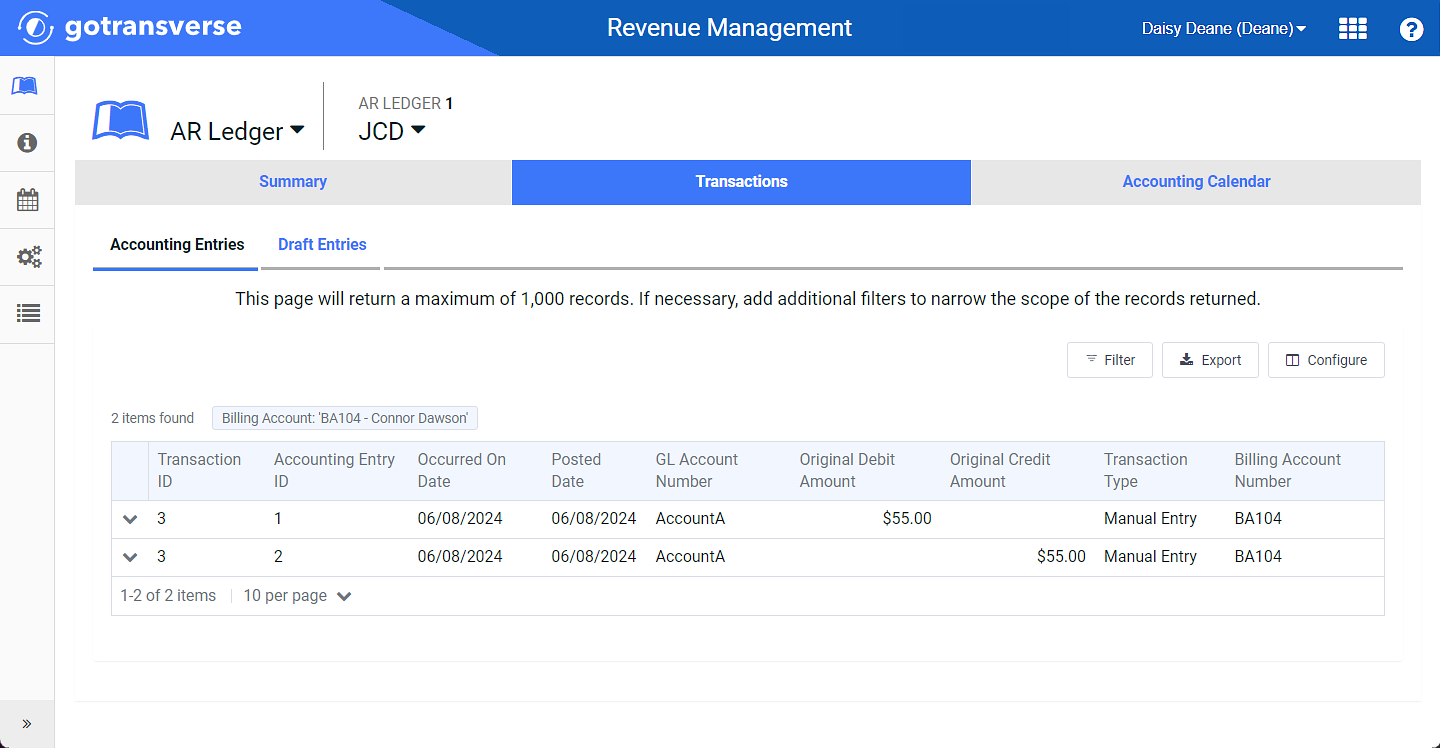Screen dimensions: 1440x748
Task: Open the ledger book sidebar icon
Action: click(26, 86)
